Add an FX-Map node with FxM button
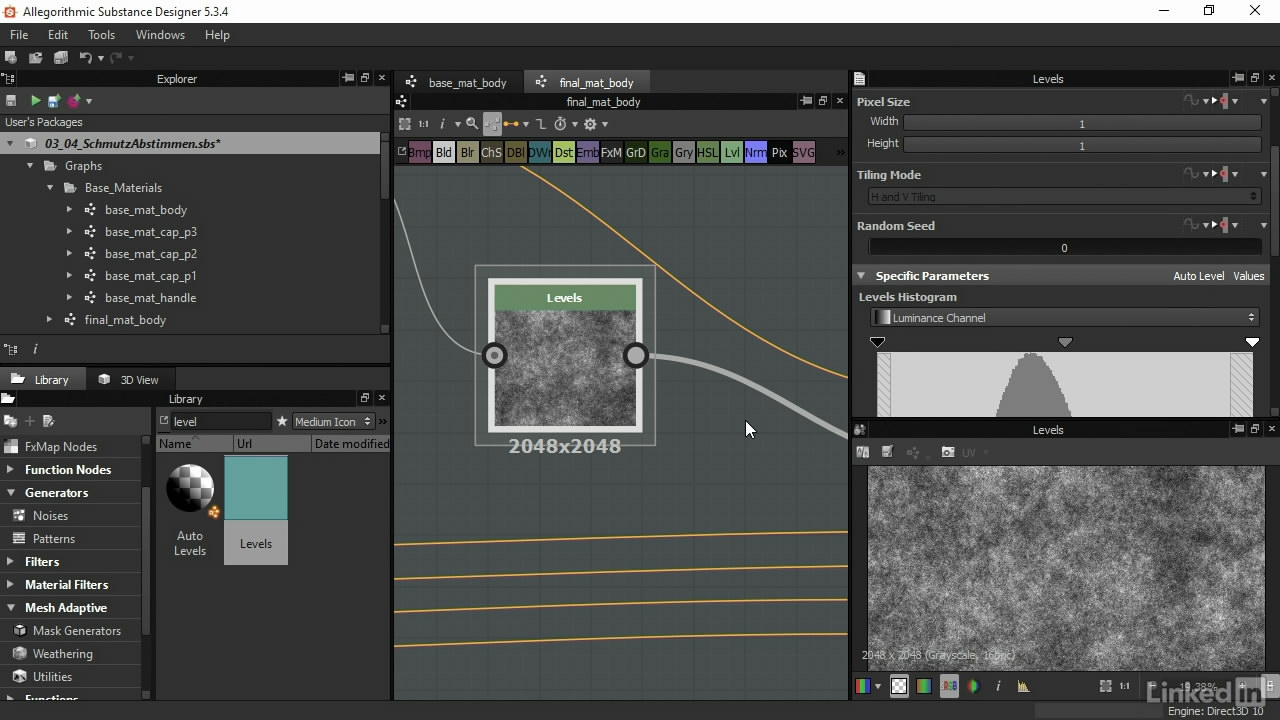The image size is (1280, 720). point(611,153)
